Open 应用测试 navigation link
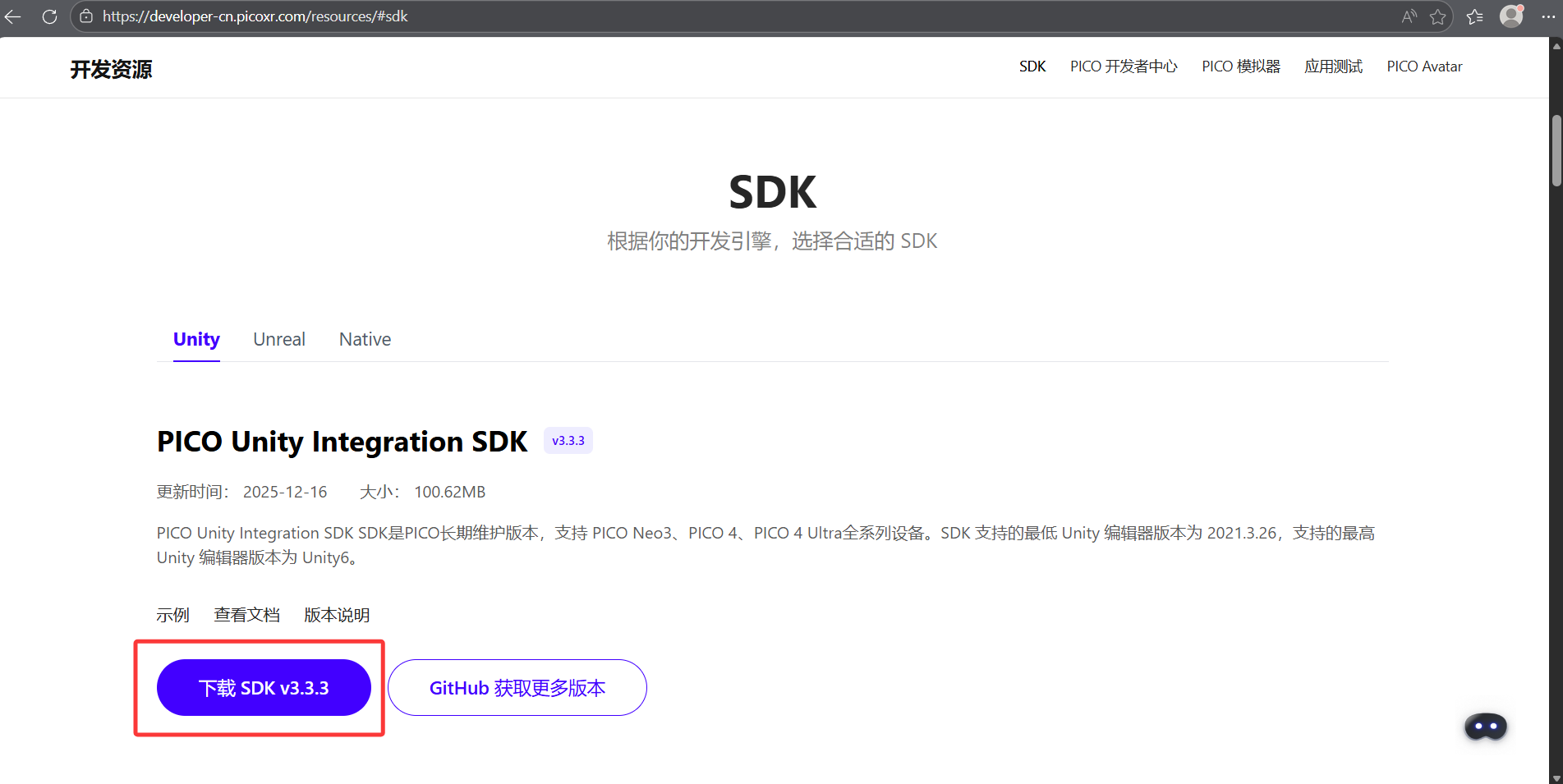 (x=1334, y=66)
